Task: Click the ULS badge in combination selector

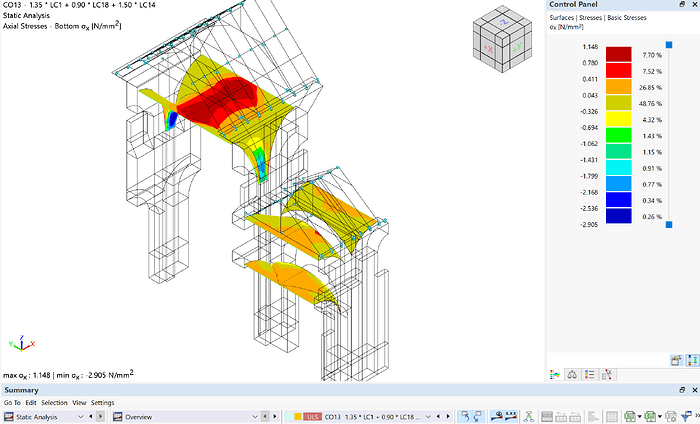Action: [312, 417]
